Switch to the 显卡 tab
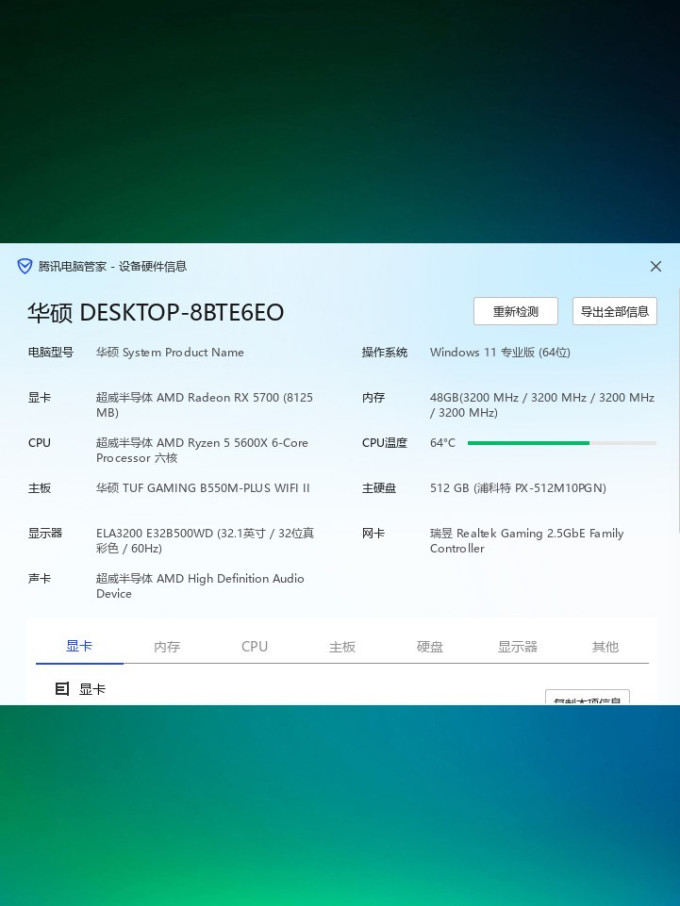 tap(79, 646)
